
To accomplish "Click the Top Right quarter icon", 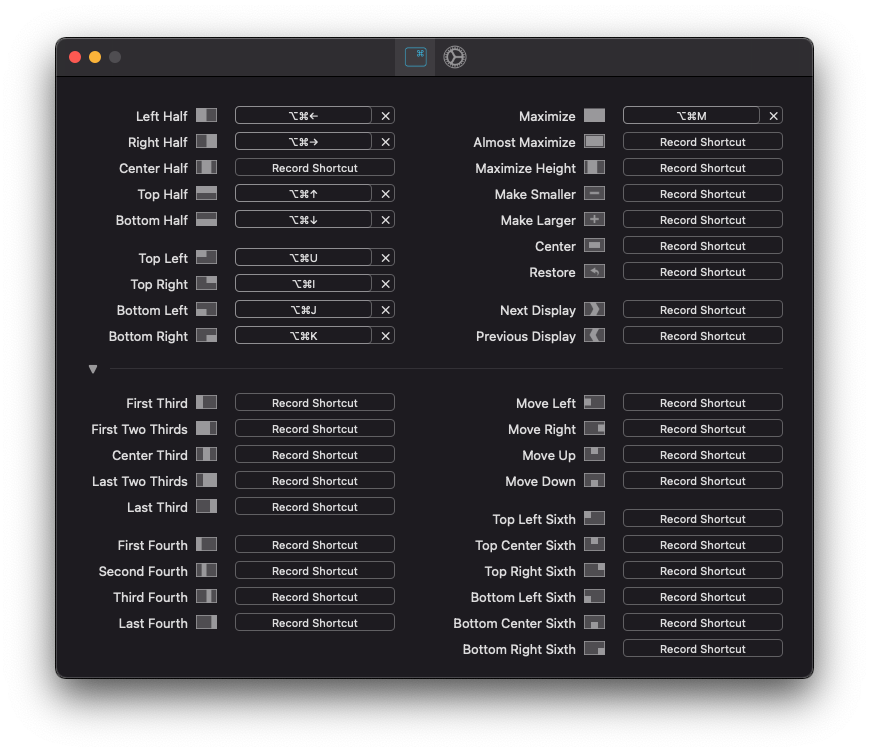I will [x=206, y=284].
